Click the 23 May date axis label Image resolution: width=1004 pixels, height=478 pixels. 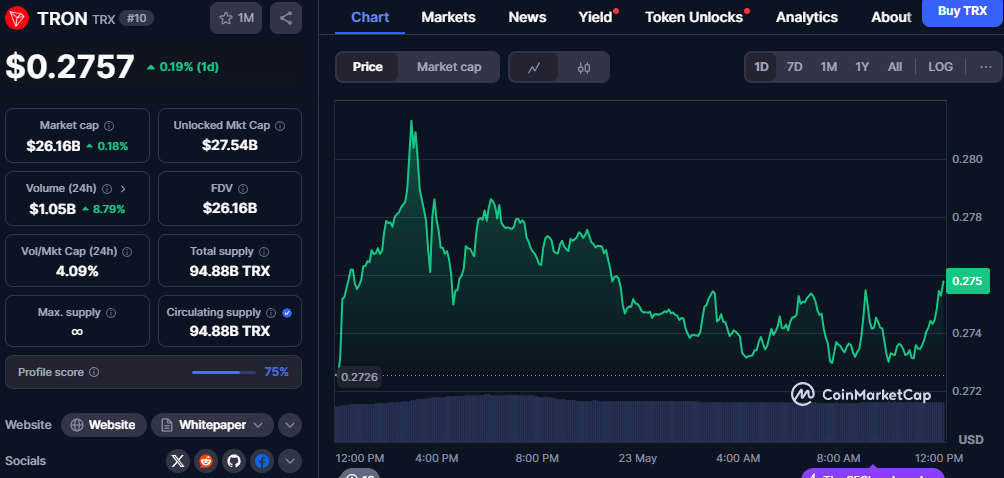tap(638, 458)
